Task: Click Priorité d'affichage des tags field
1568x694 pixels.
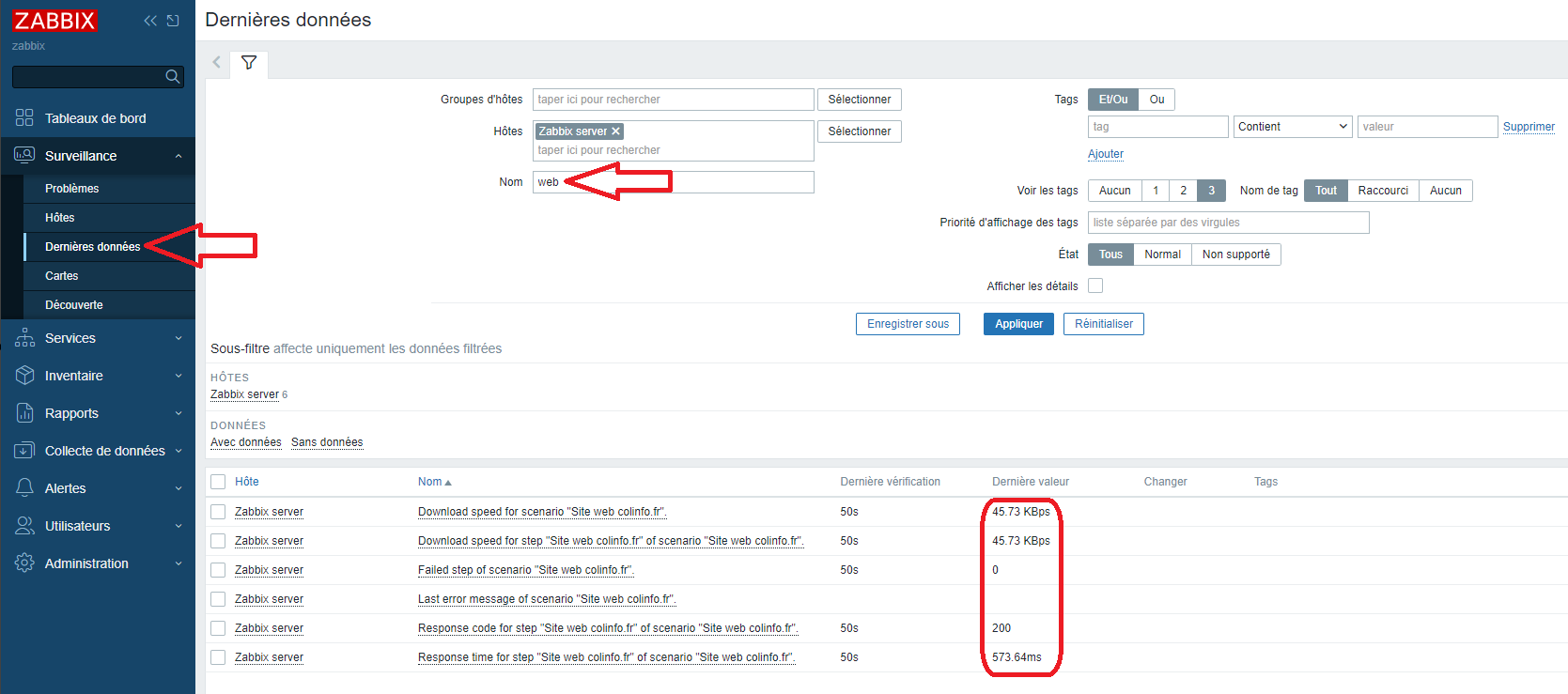Action: point(1228,223)
